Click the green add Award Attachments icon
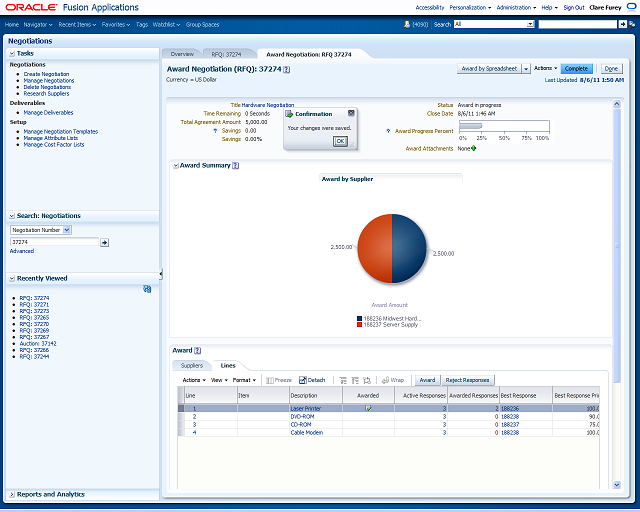 [473, 148]
